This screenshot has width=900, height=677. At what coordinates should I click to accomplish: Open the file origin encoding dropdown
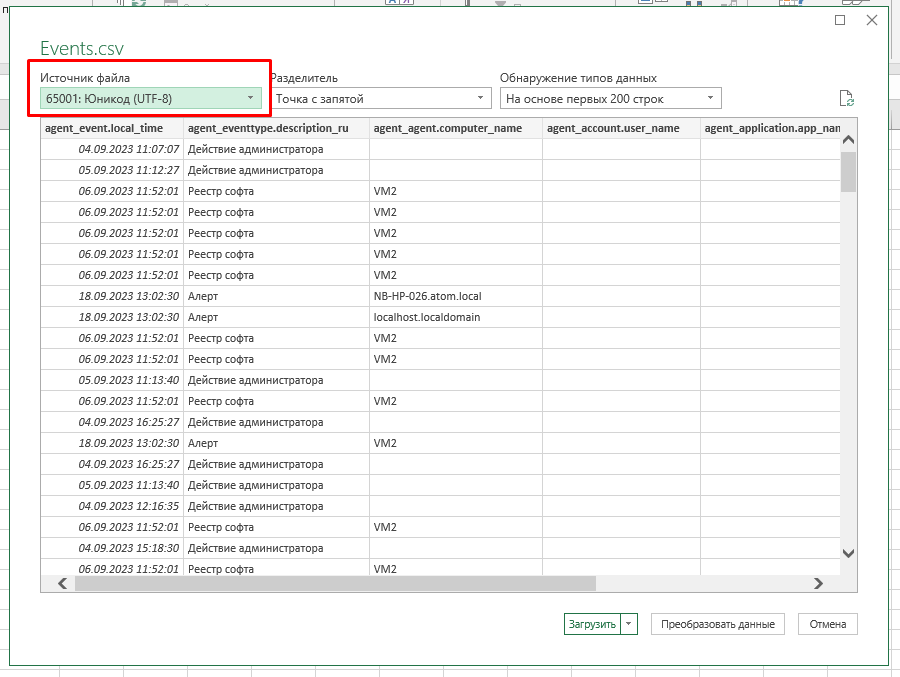[251, 97]
